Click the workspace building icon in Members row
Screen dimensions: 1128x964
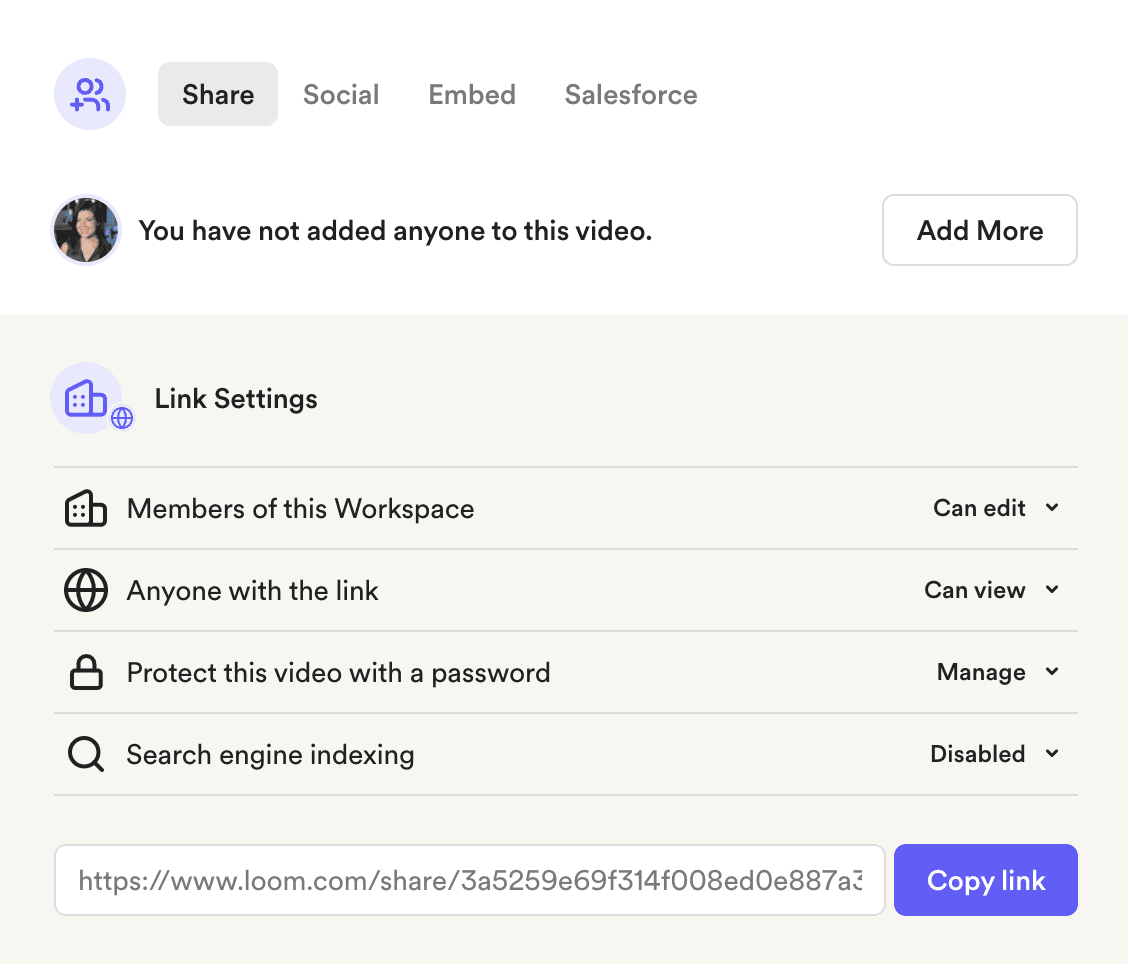(x=85, y=509)
